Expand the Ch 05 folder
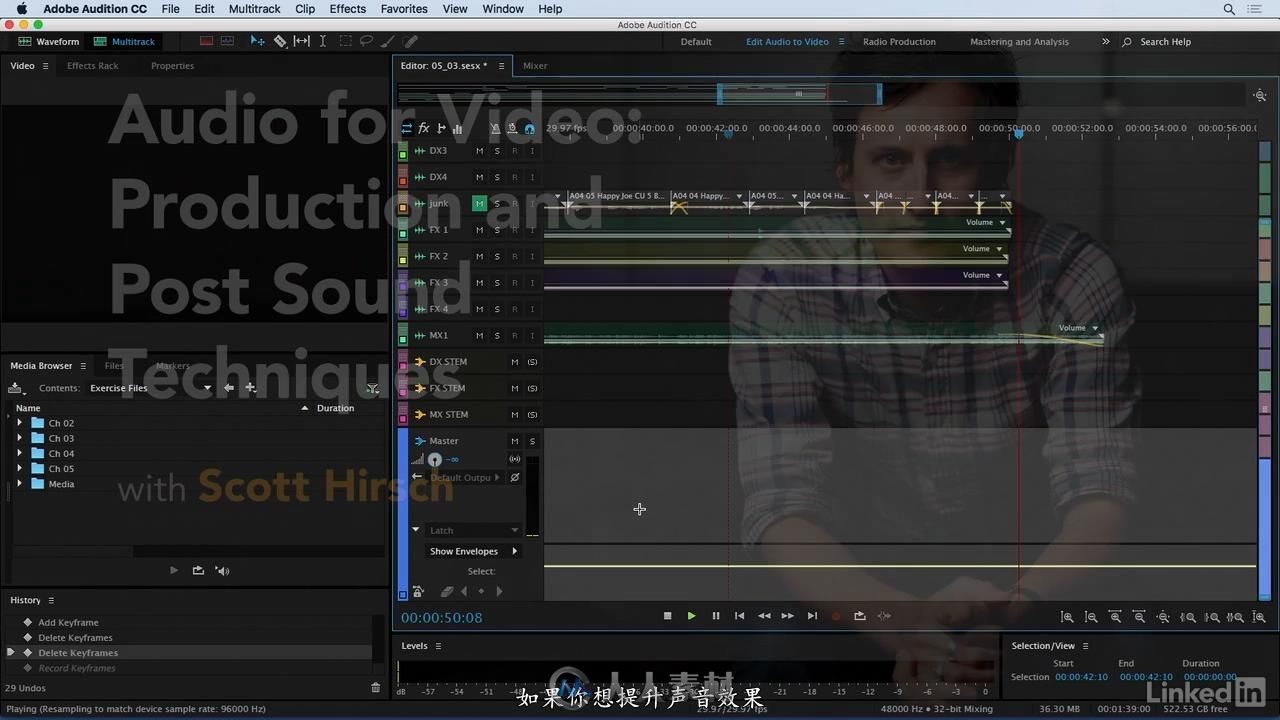Screen dimensions: 1280x720 pyautogui.click(x=19, y=468)
